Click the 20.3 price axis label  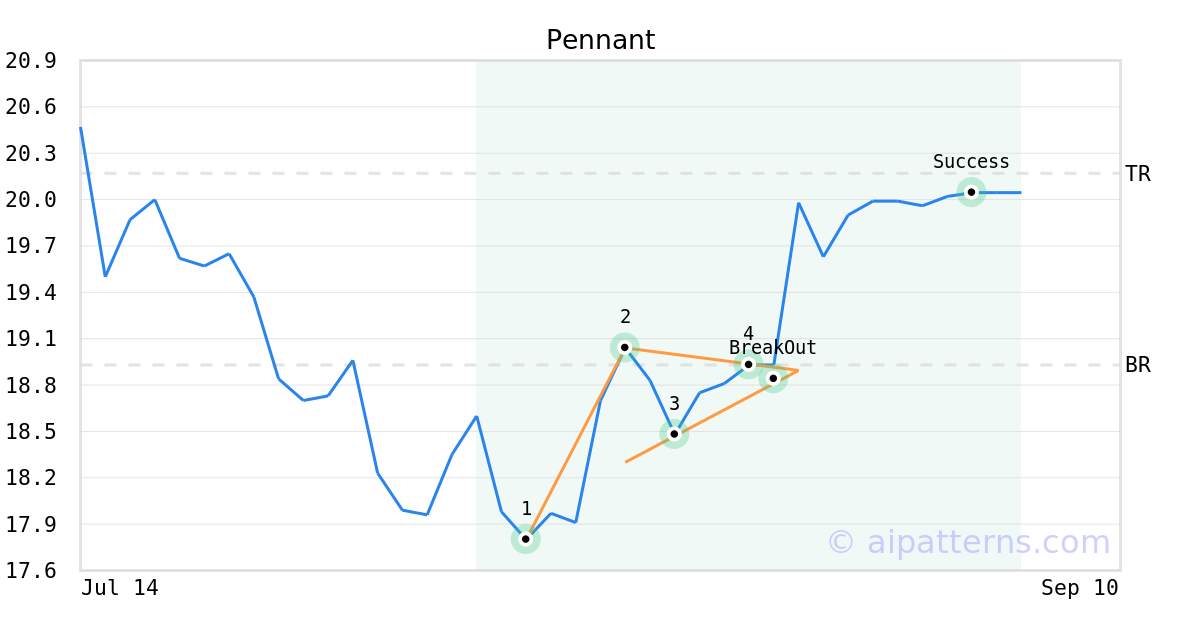point(30,154)
